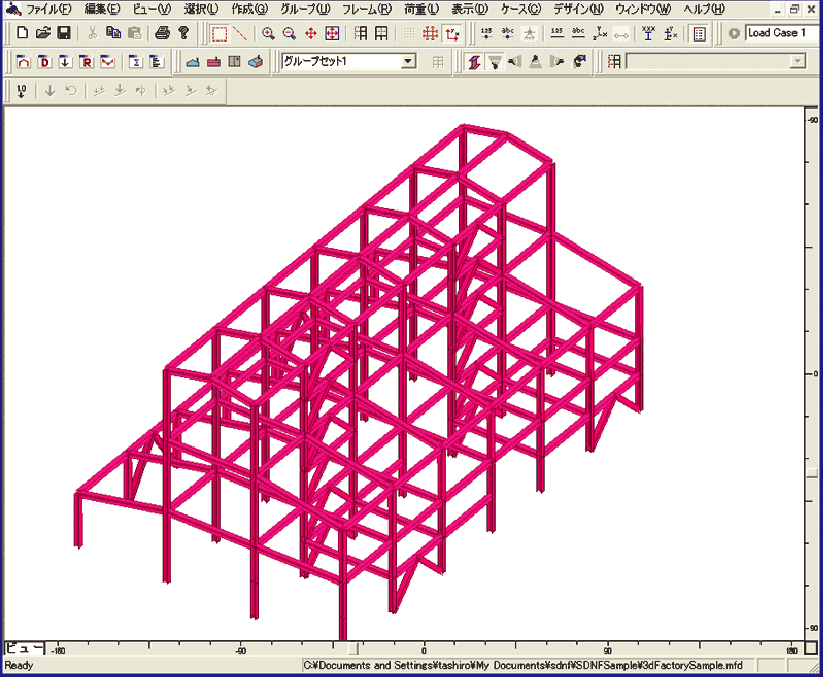Click the bar chart report icon

click(x=156, y=62)
